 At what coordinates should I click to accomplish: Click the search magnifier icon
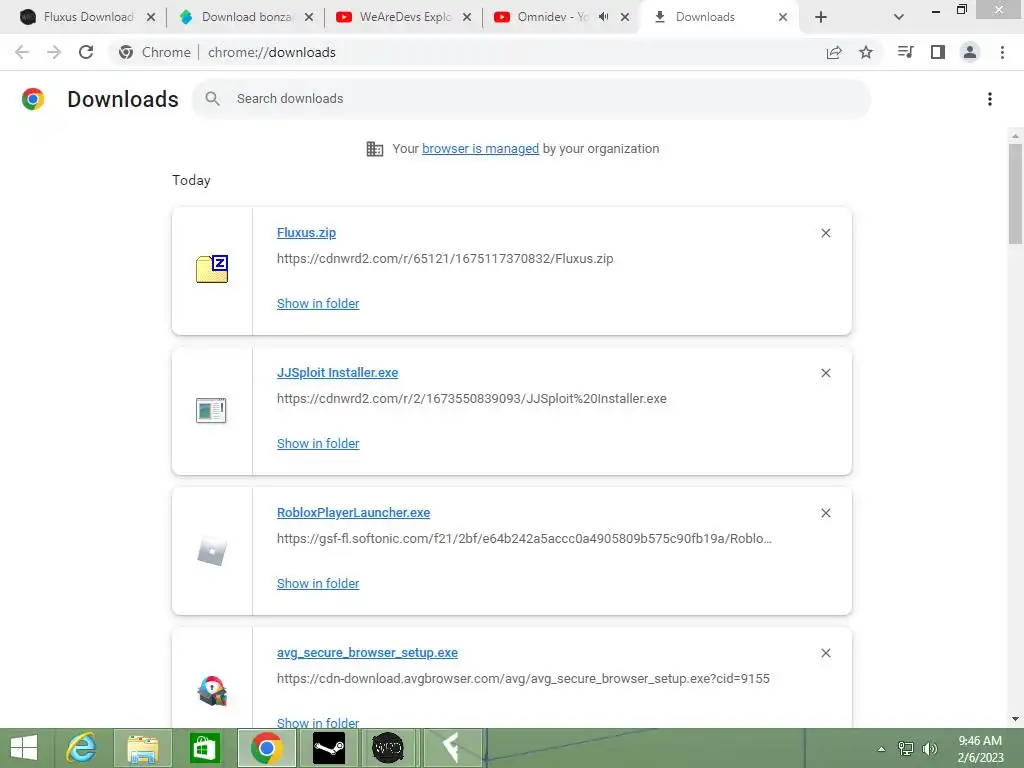click(212, 99)
